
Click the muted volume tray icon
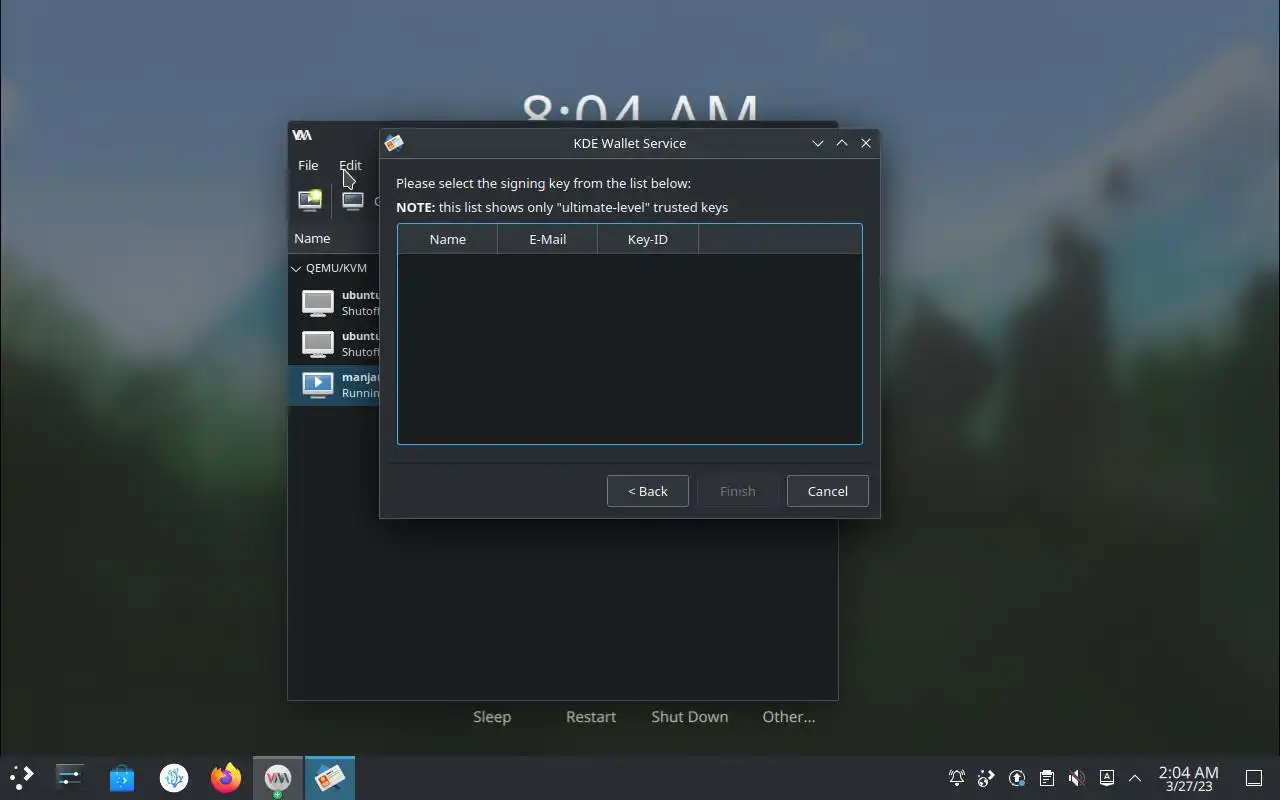1076,778
